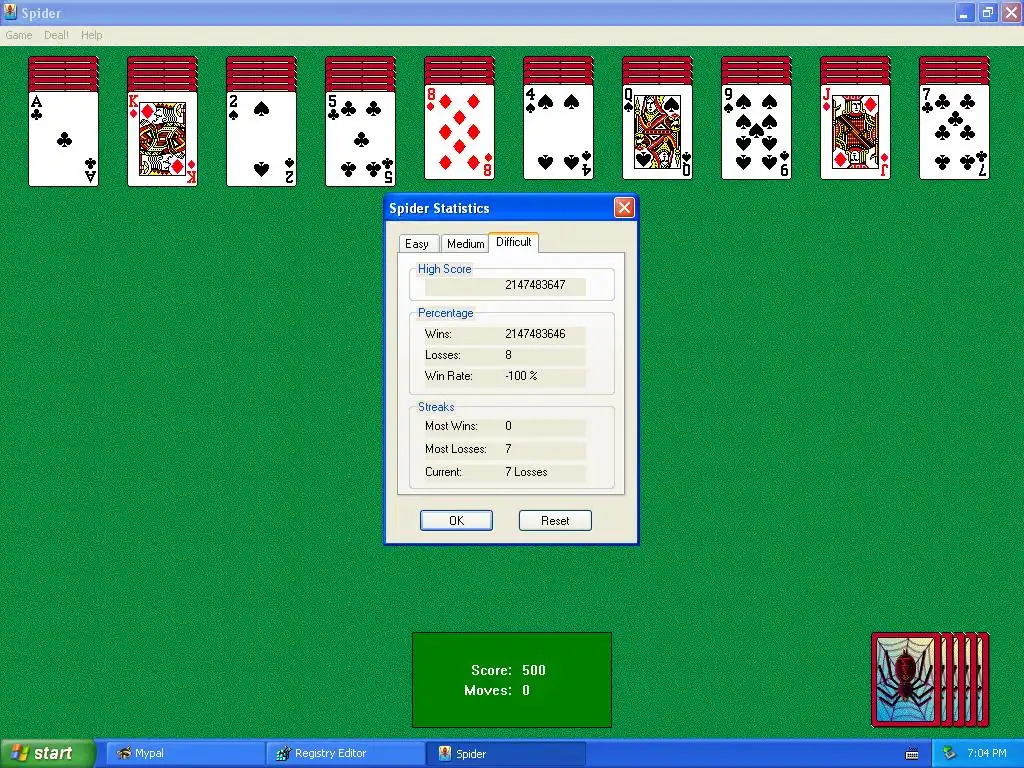Viewport: 1024px width, 768px height.
Task: Click the Moves 0 text in score box
Action: coord(497,690)
